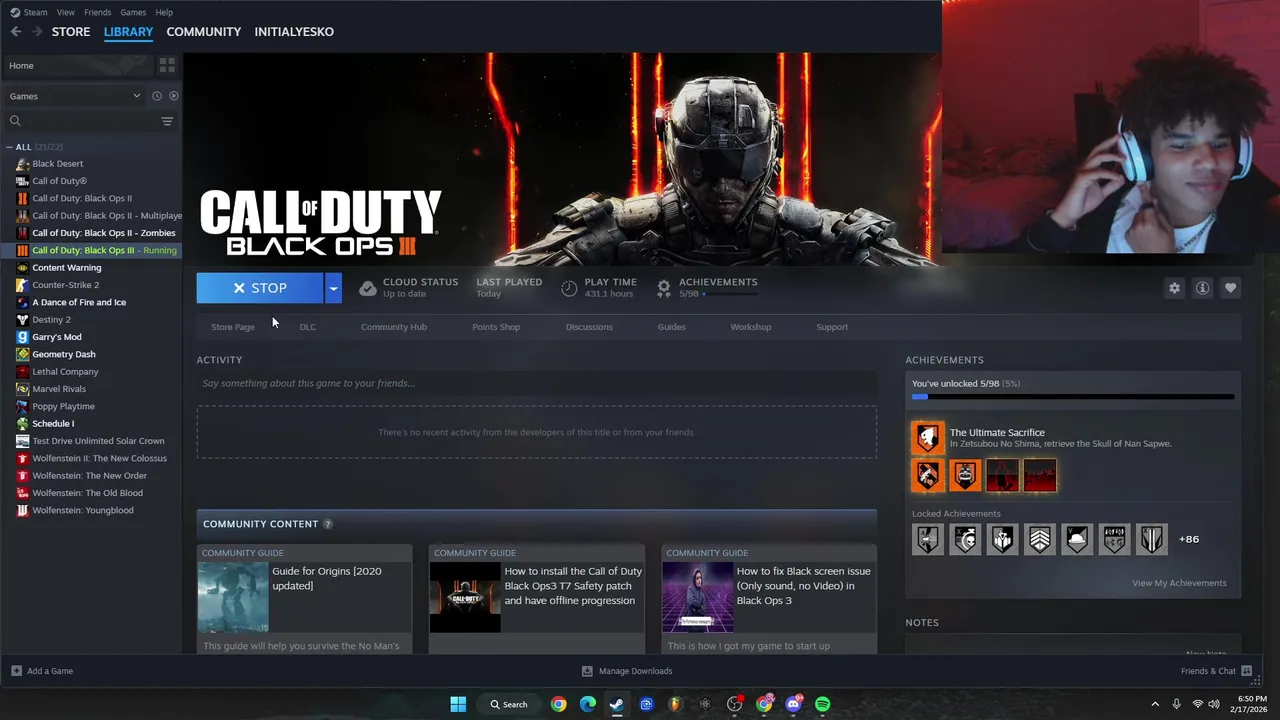Show game info icon
The image size is (1280, 720).
point(1202,288)
